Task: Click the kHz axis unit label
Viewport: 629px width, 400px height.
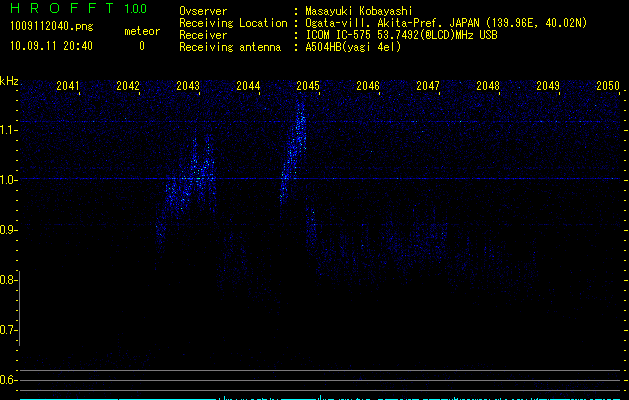Action: [x=9, y=81]
